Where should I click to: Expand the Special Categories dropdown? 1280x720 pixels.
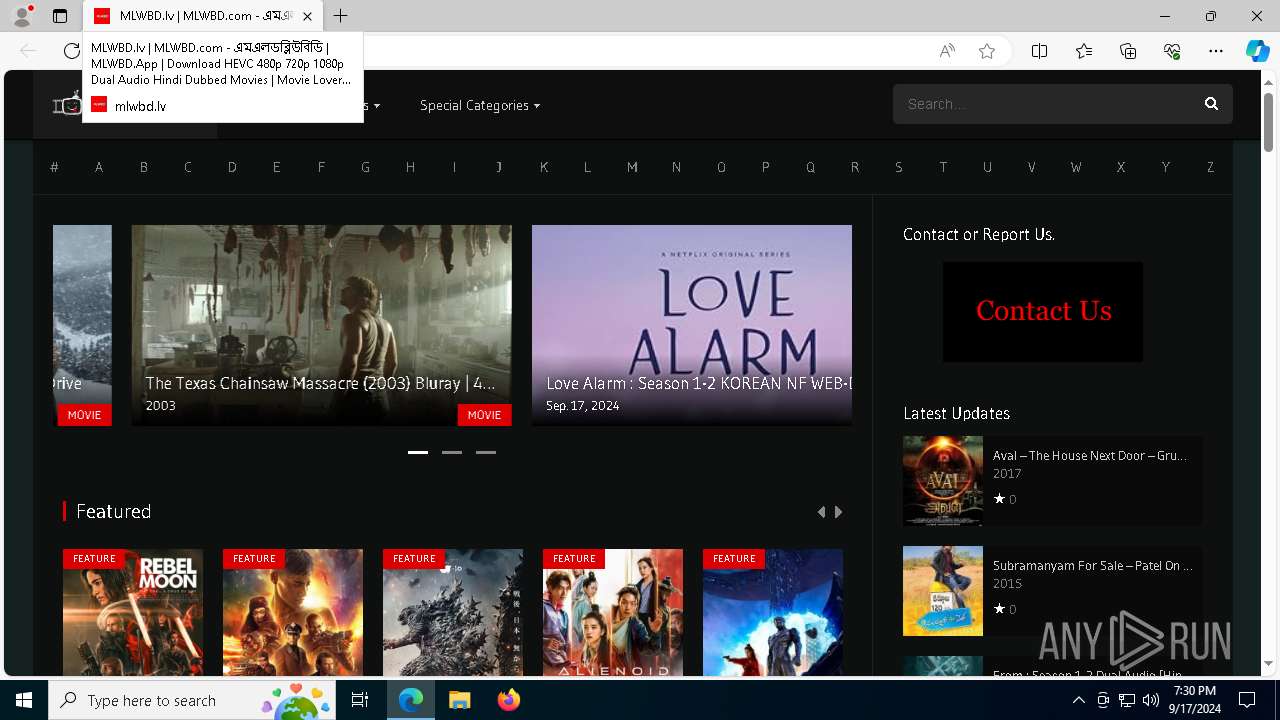(x=480, y=105)
